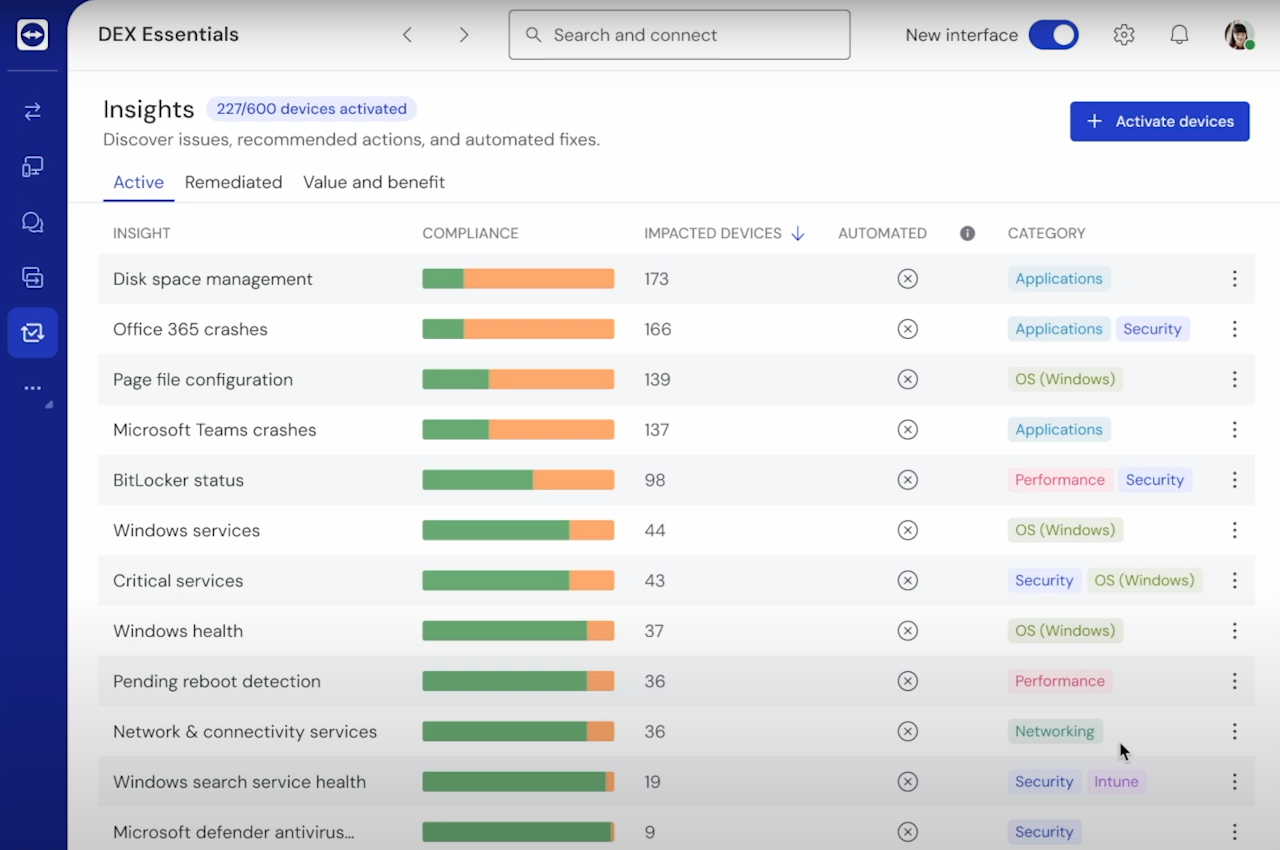Toggle automated status for Disk space management
Viewport: 1280px width, 850px height.
click(x=907, y=279)
